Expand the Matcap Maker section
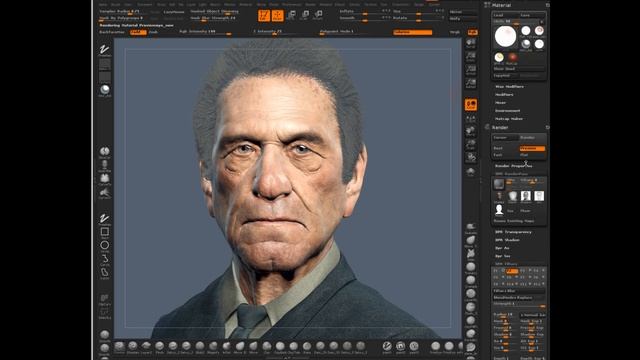The image size is (640, 360). [x=509, y=119]
